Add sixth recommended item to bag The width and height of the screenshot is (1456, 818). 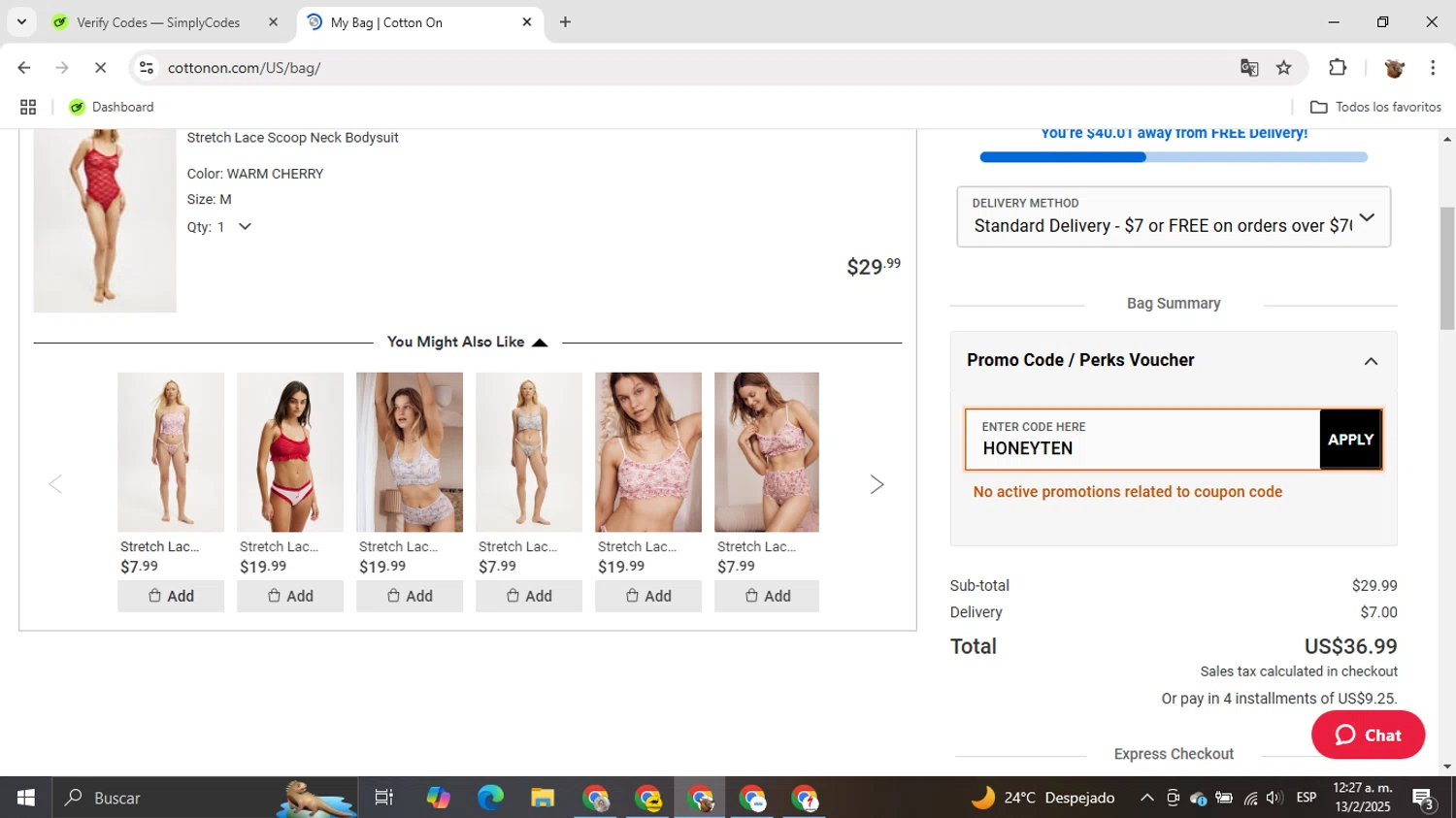click(767, 596)
